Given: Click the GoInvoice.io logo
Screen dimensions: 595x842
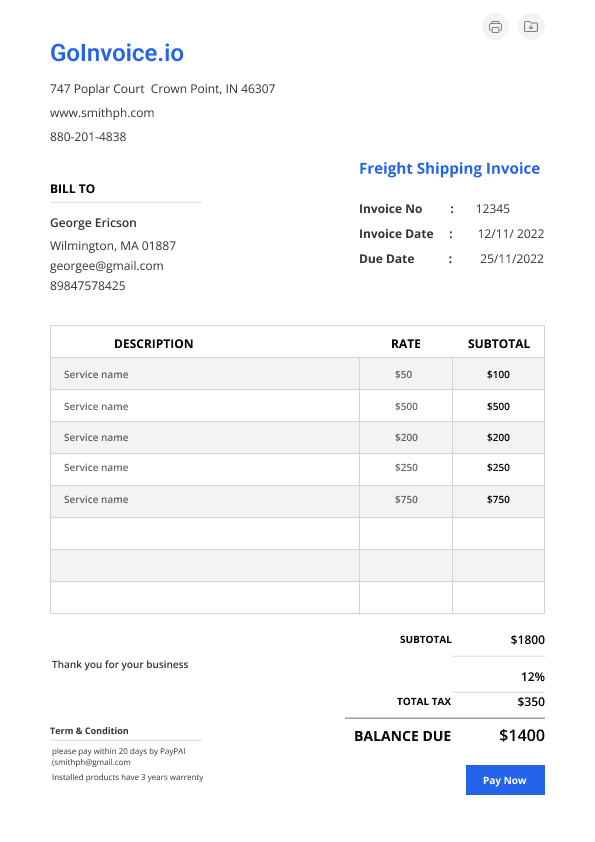Looking at the screenshot, I should point(117,53).
